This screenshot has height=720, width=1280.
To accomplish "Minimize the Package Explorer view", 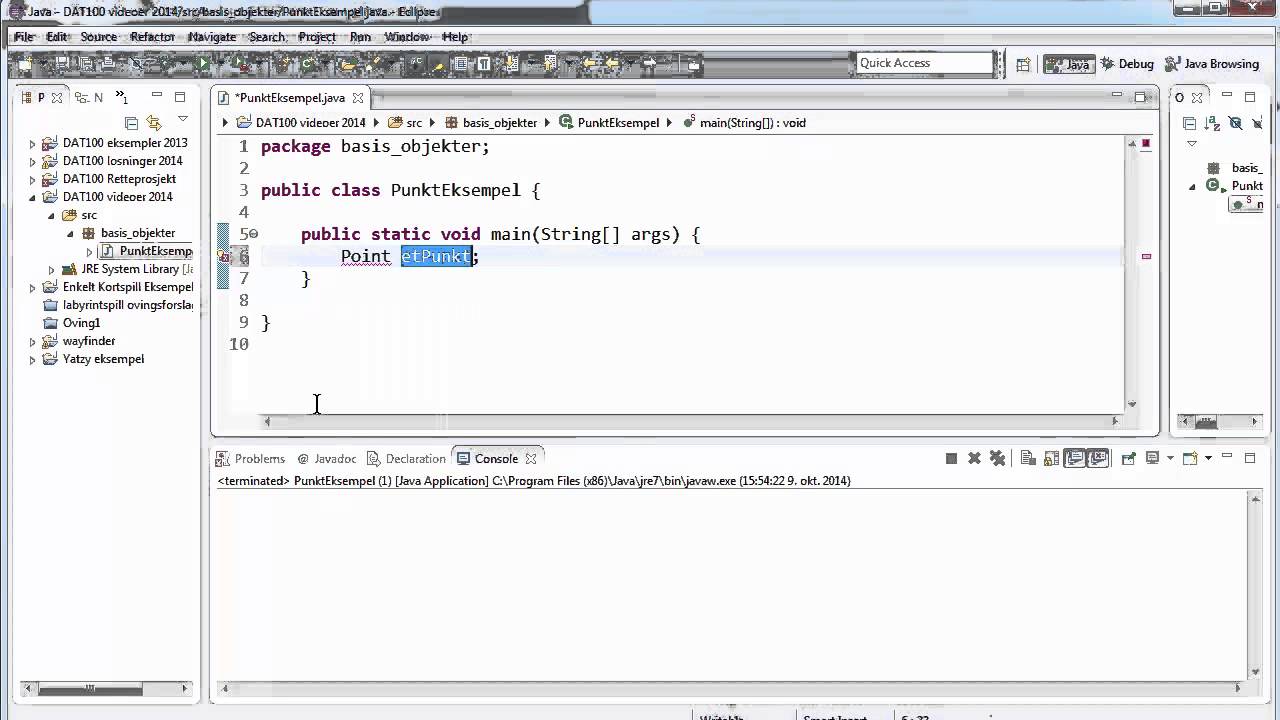I will (x=157, y=97).
